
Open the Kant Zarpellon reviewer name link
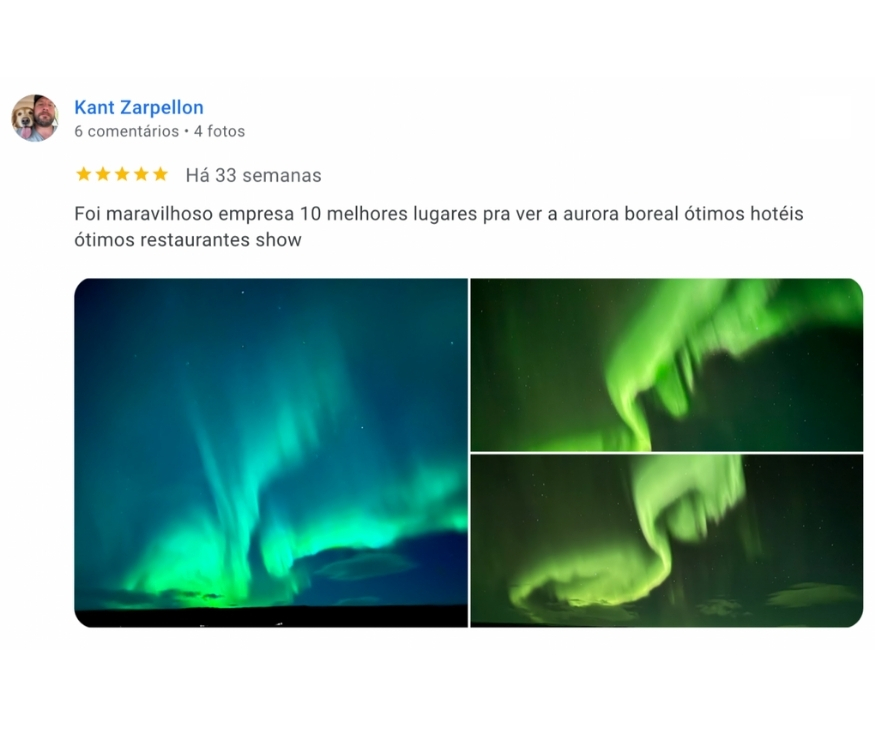[x=139, y=107]
